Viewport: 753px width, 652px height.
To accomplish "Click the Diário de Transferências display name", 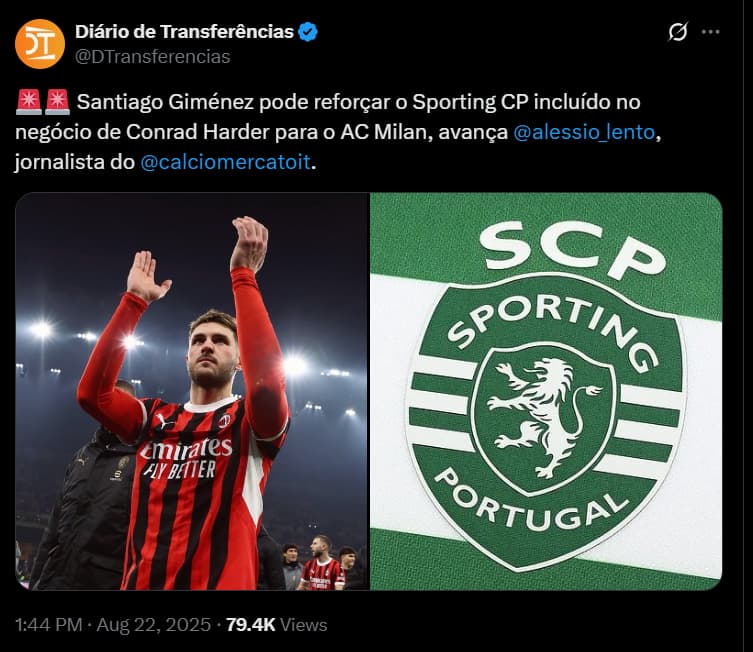I will click(x=184, y=32).
